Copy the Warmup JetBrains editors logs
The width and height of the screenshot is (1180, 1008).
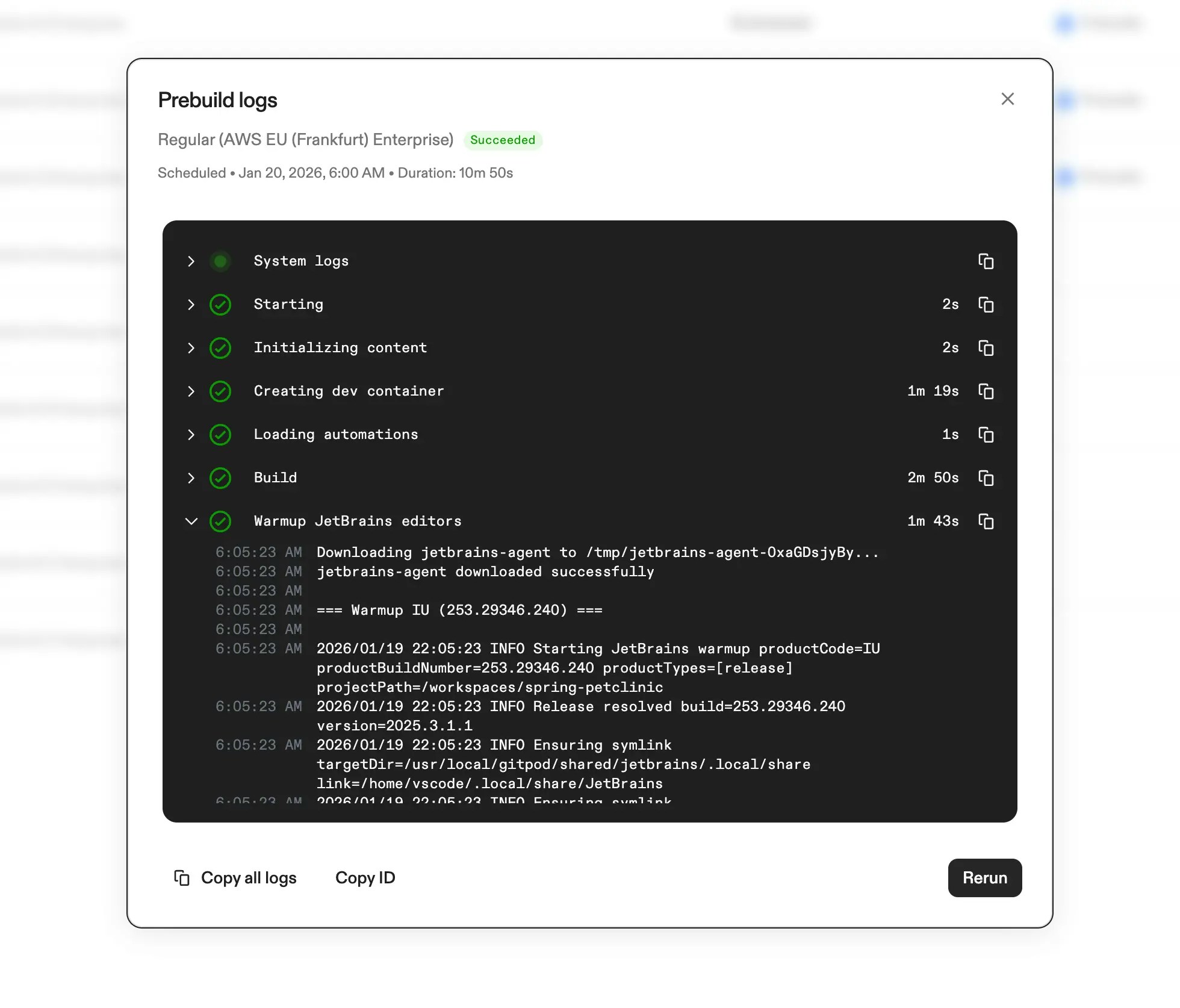pos(986,521)
